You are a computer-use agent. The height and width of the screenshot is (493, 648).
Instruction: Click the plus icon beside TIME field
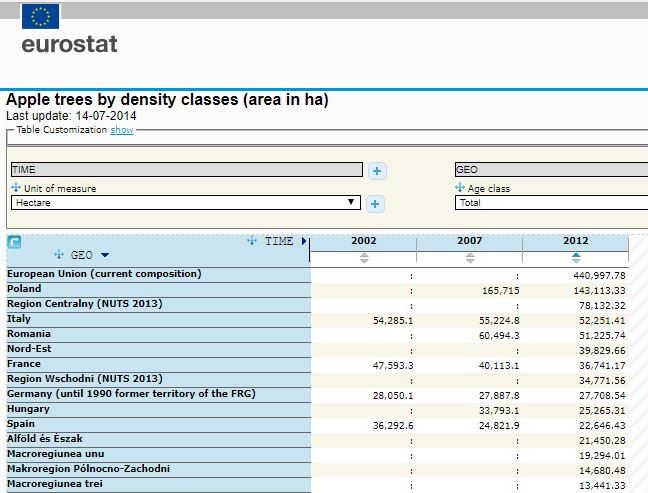[377, 171]
